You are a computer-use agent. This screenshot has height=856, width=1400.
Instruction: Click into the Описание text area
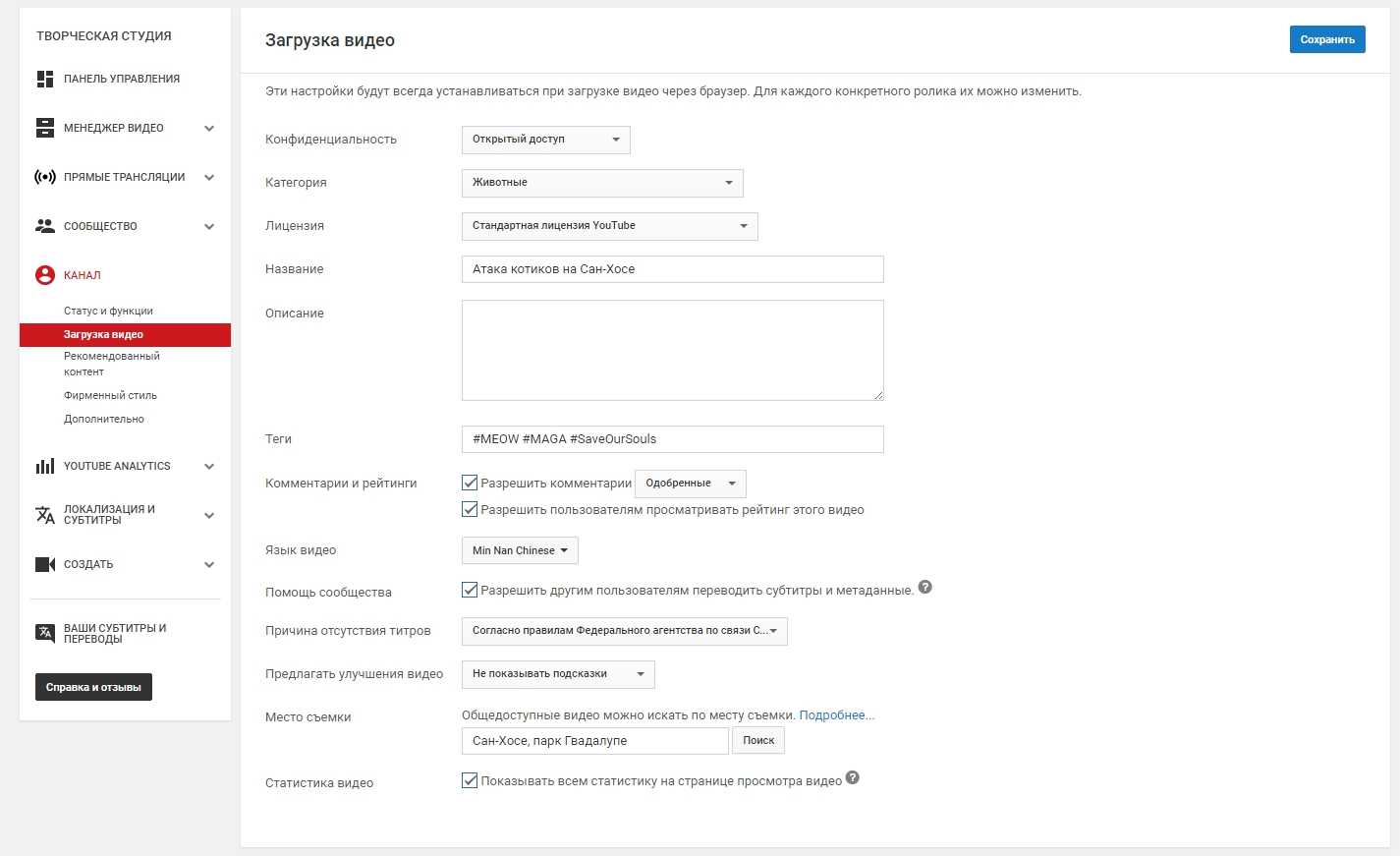[672, 350]
